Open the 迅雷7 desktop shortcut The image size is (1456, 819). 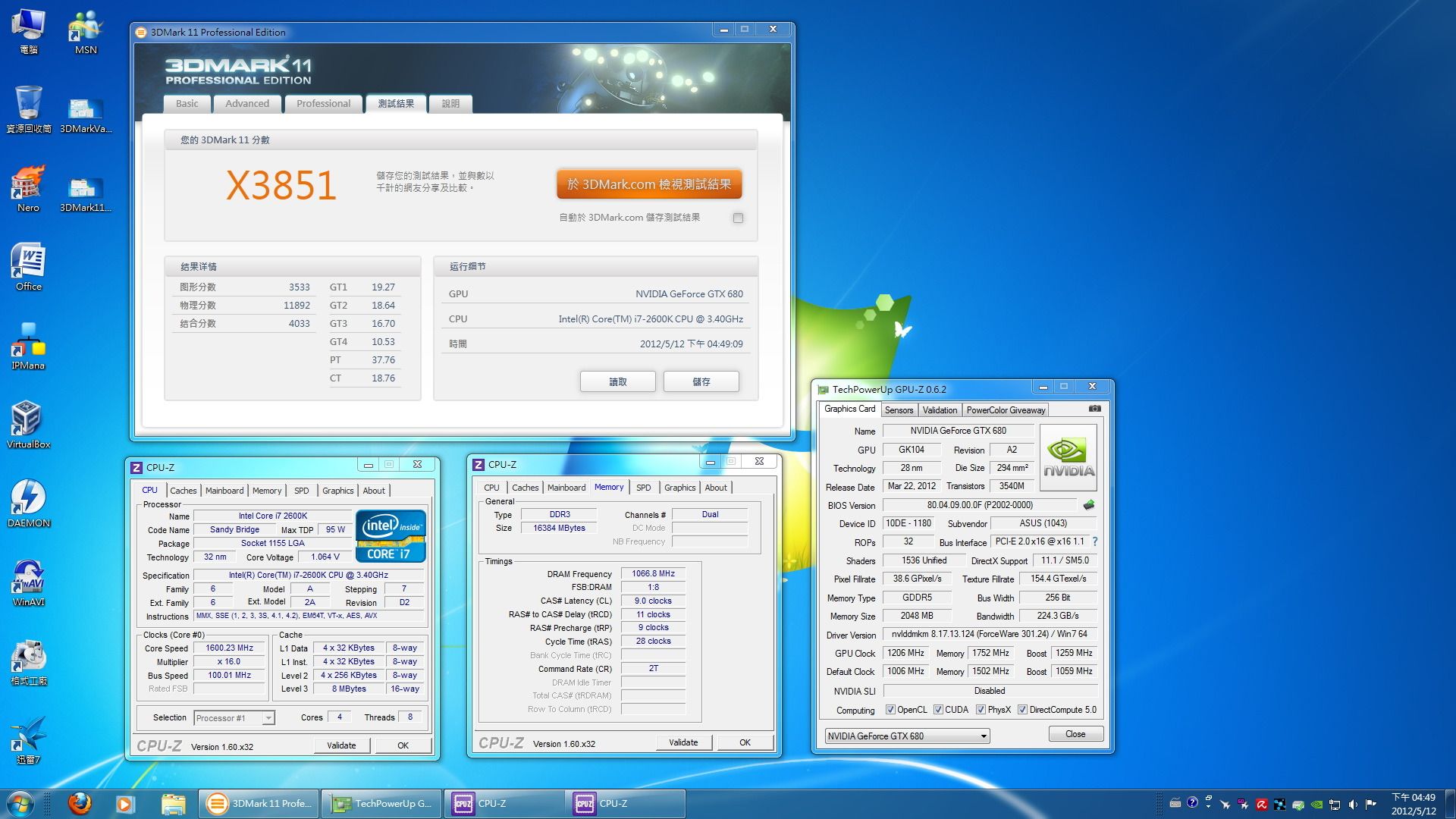[29, 741]
